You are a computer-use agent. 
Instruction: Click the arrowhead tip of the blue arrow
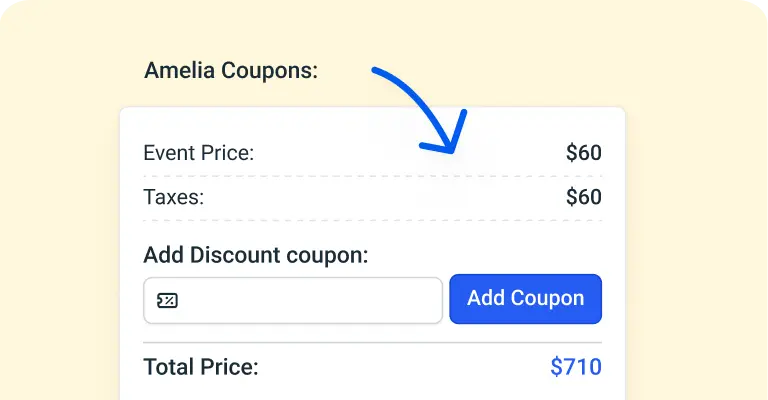tap(451, 150)
